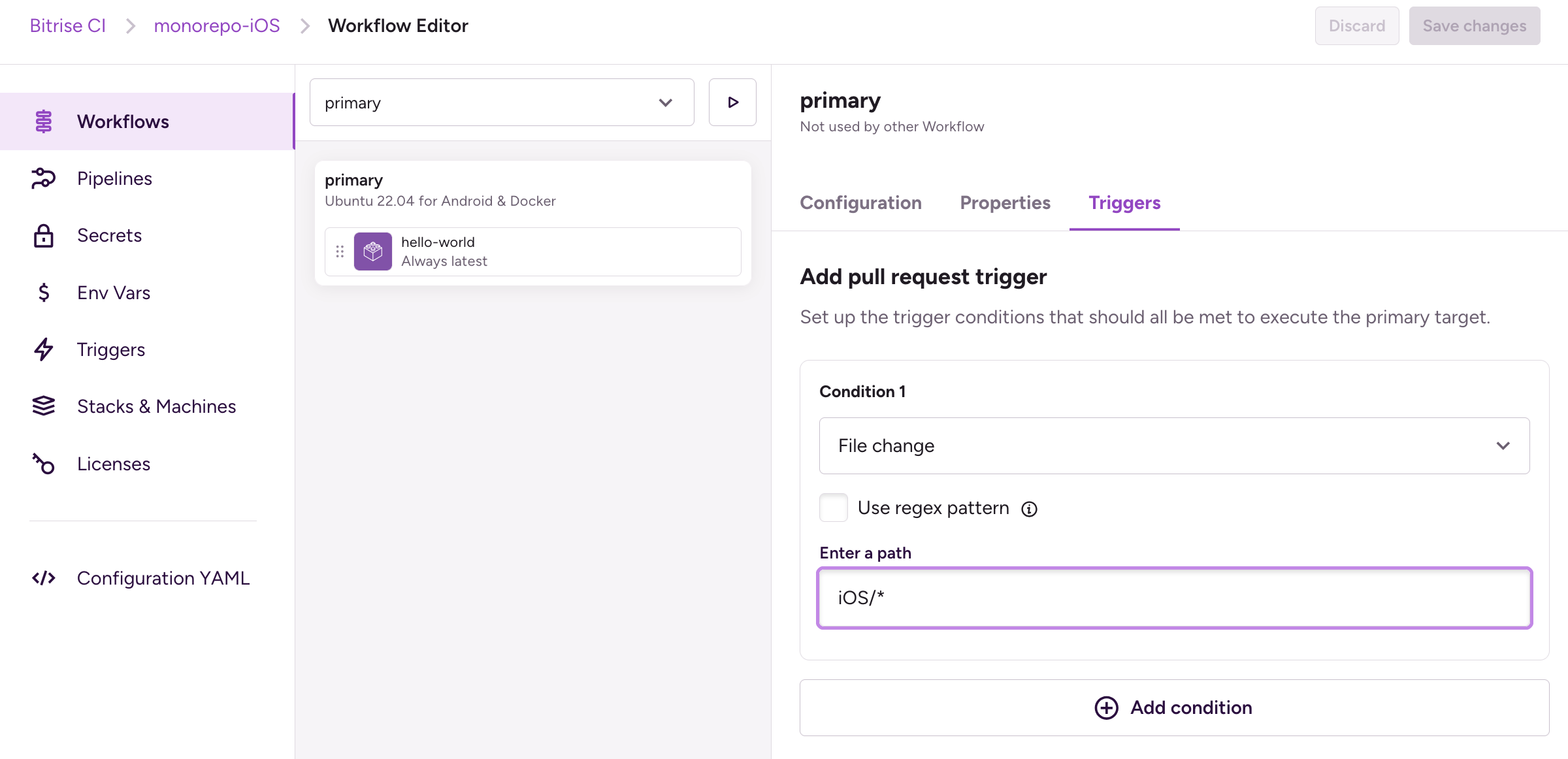Click the Triggers lightning bolt icon
1568x759 pixels.
(x=44, y=349)
